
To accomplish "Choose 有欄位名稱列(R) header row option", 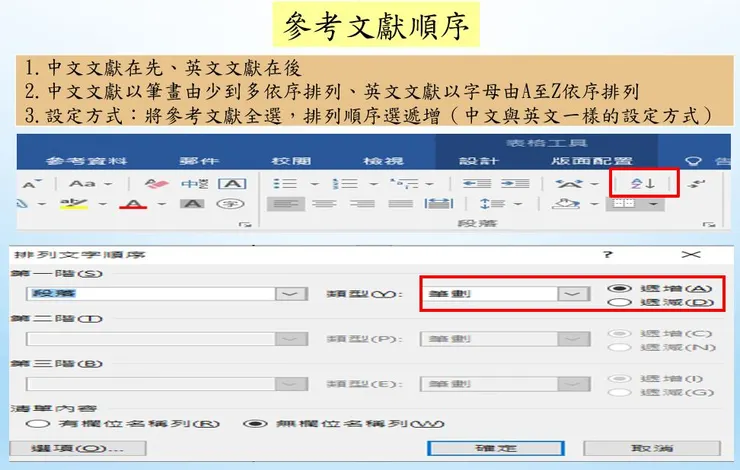I will point(38,424).
